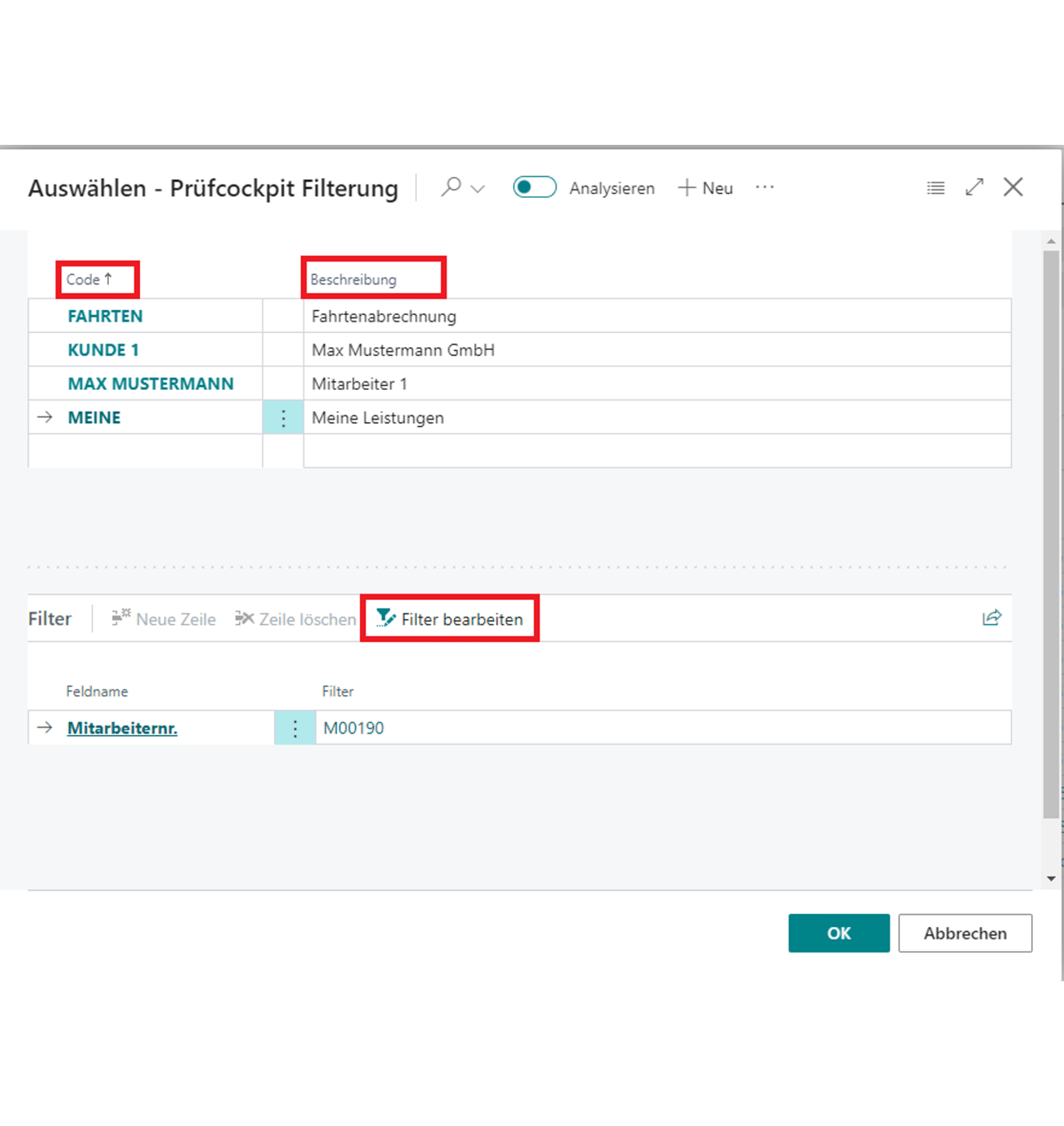Click the Max Mustermann GmbH description cell
The width and height of the screenshot is (1064, 1126).
pyautogui.click(x=658, y=350)
